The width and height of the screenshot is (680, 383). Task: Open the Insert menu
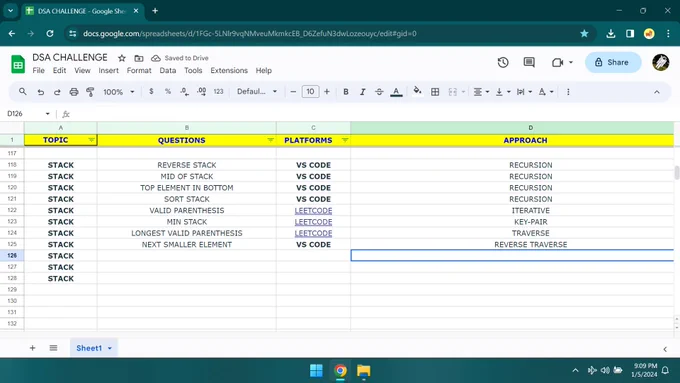click(x=108, y=70)
